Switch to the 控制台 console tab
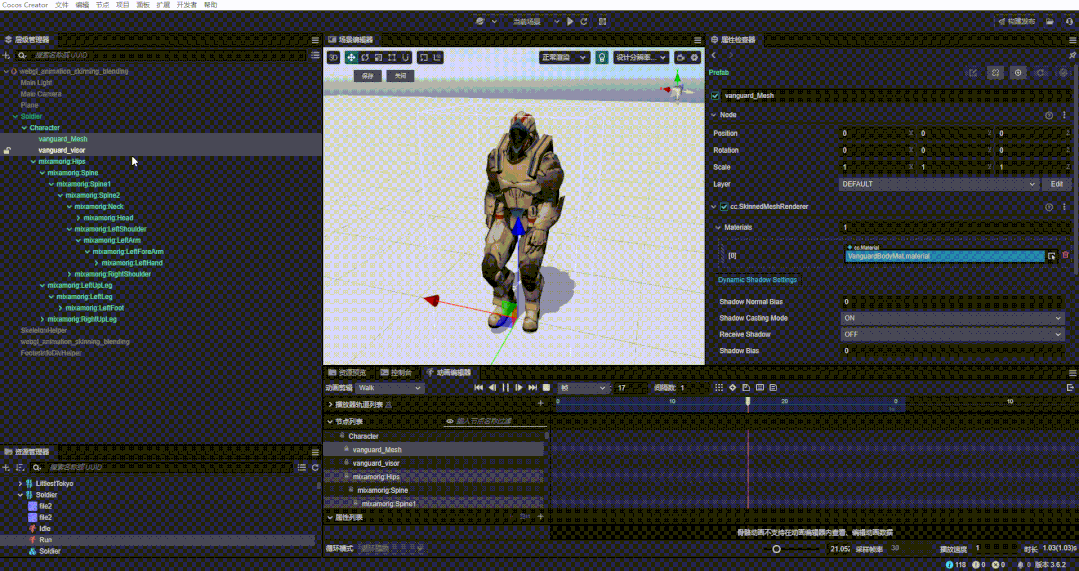Image resolution: width=1079 pixels, height=571 pixels. (x=396, y=373)
